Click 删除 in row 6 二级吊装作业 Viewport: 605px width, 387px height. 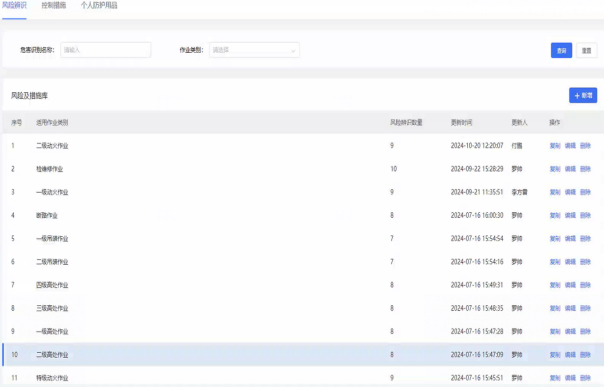coord(585,262)
